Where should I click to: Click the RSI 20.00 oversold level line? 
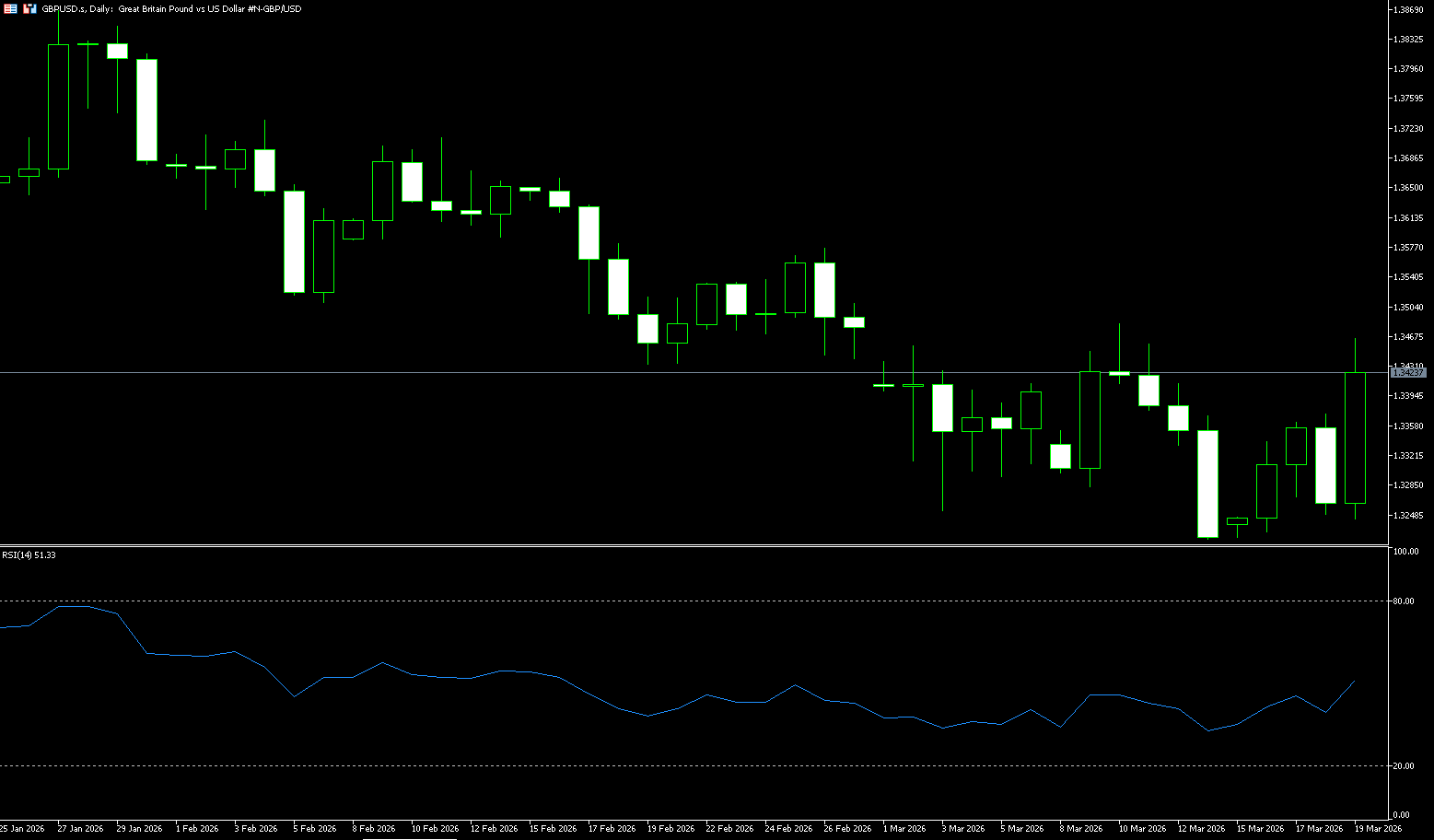[645, 766]
